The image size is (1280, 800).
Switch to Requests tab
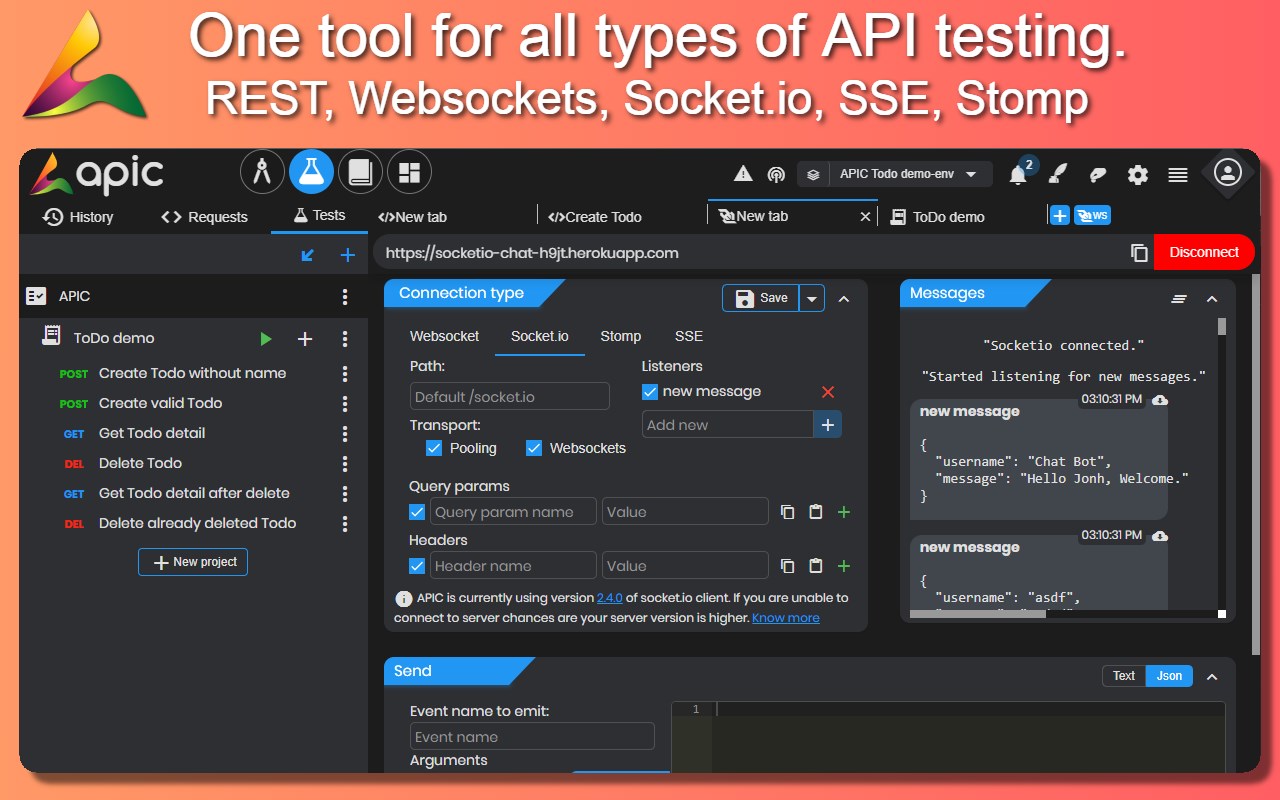point(204,217)
